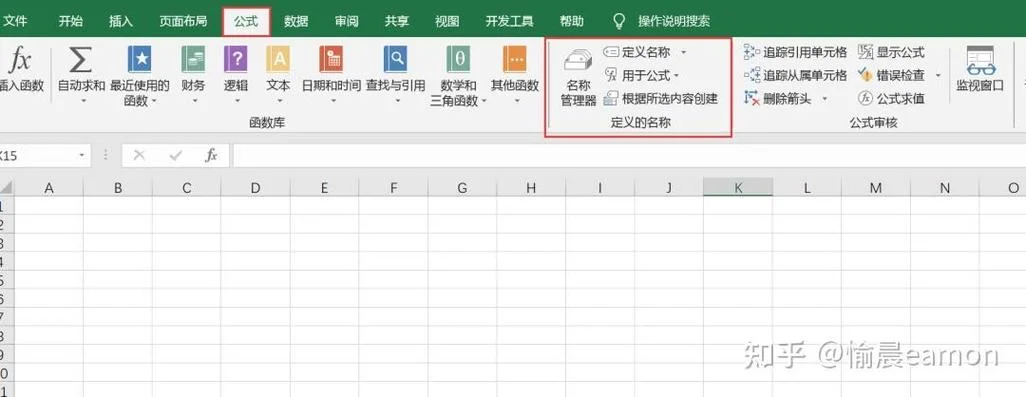Click the formula bar confirm checkmark icon
Image resolution: width=1026 pixels, height=397 pixels.
[x=175, y=156]
